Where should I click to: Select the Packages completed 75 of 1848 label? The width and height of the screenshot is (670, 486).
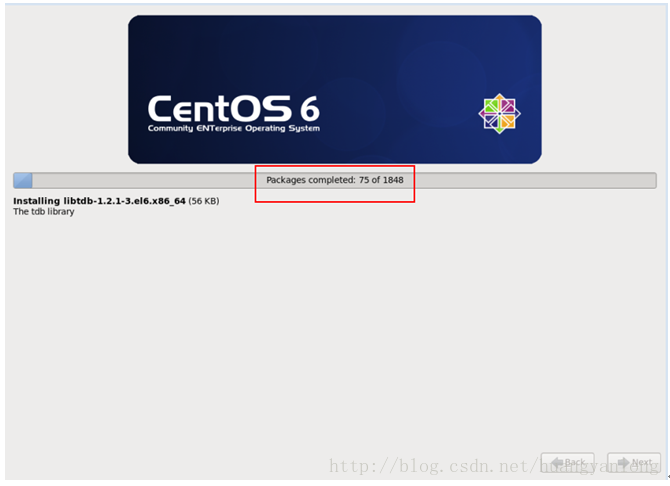tap(335, 180)
